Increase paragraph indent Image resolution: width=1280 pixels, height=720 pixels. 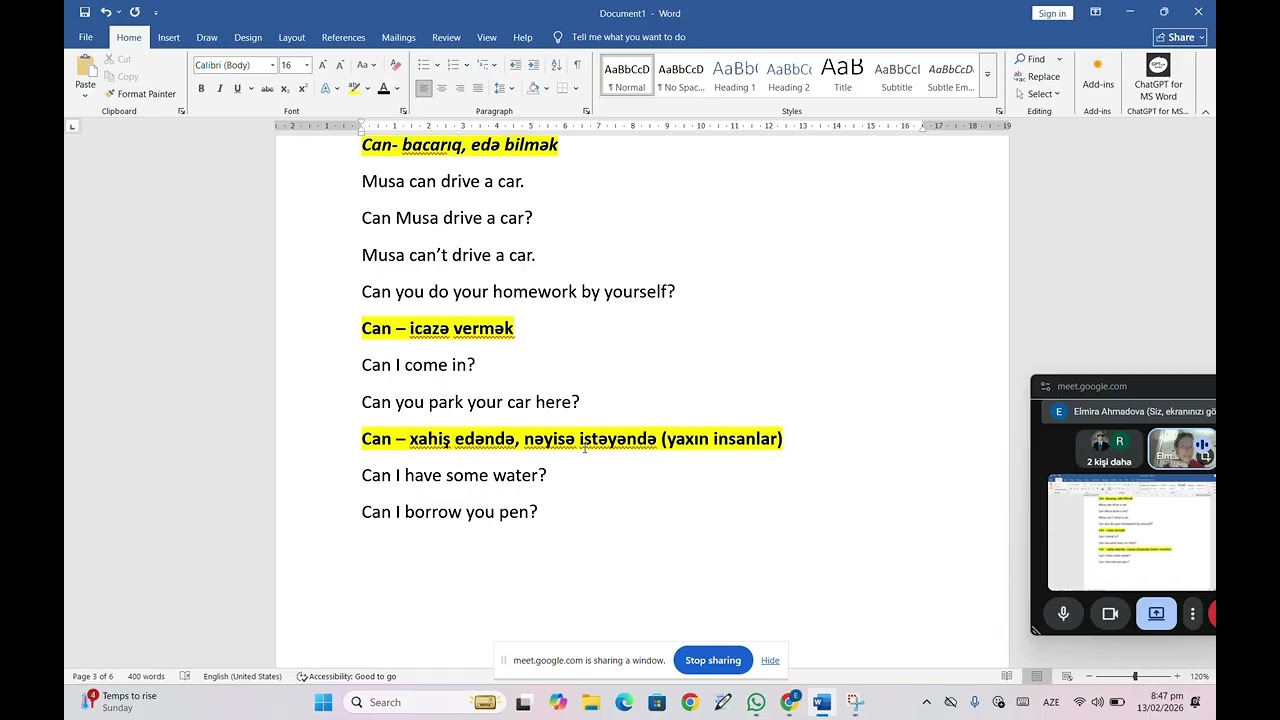coord(535,65)
